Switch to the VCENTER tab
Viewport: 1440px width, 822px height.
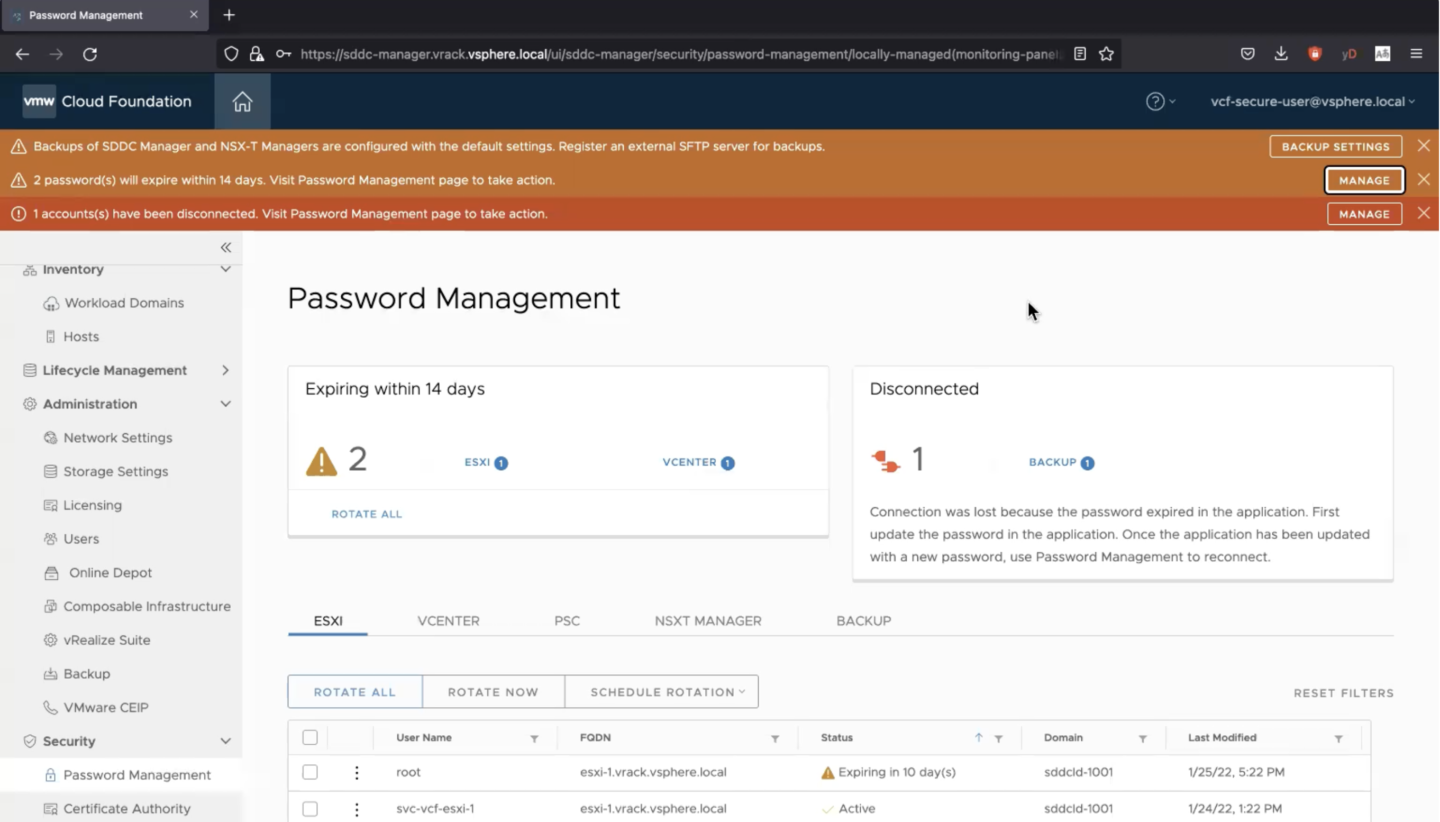(448, 620)
